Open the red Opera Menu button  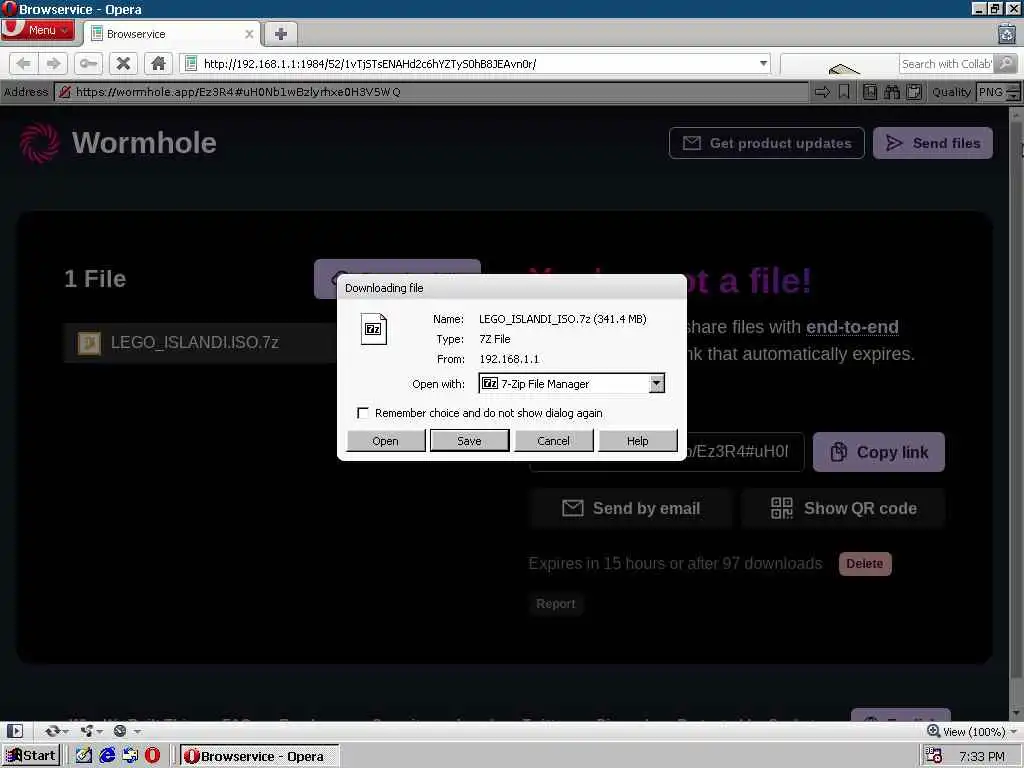37,30
